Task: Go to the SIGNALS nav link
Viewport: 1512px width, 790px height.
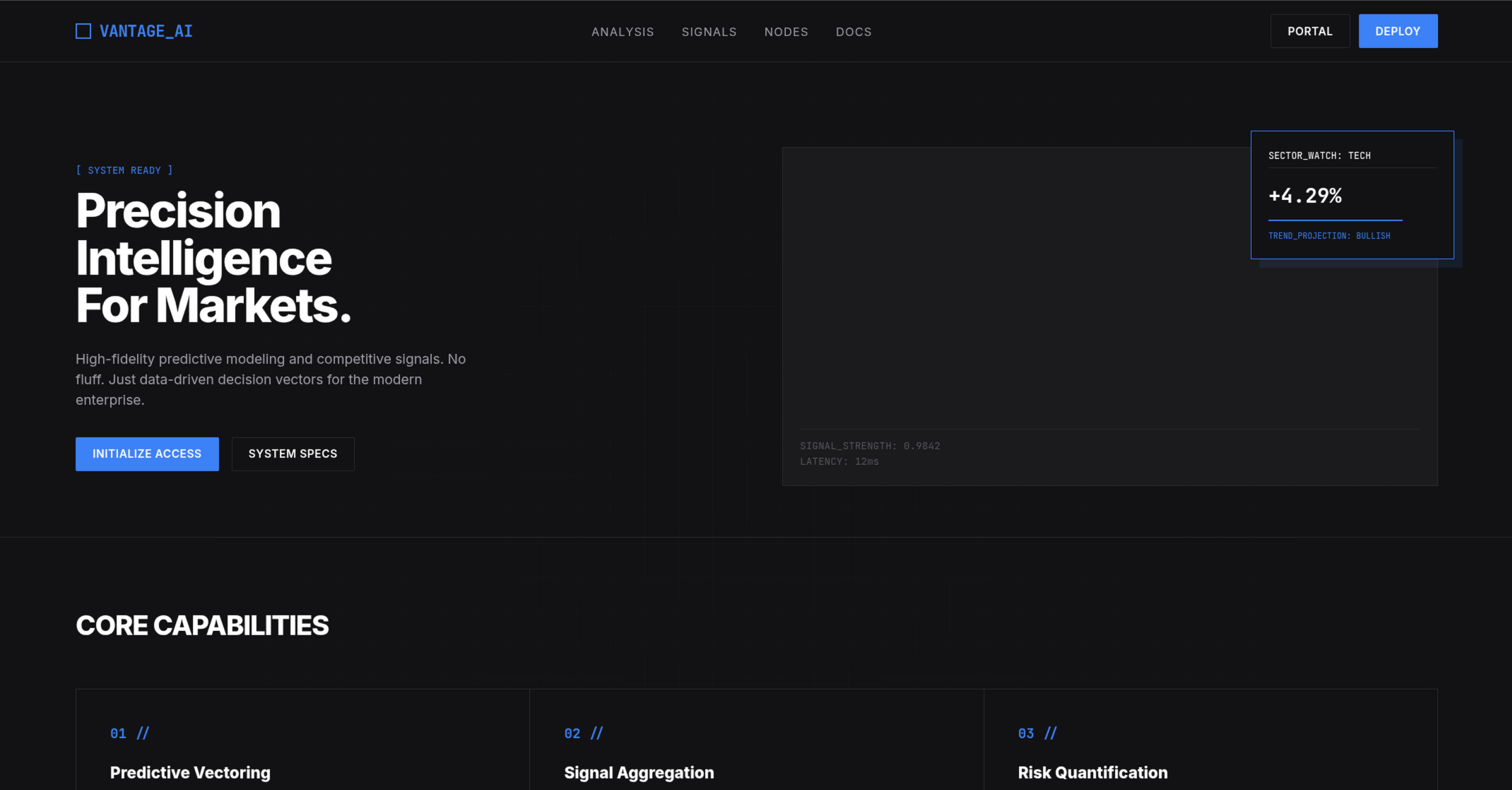Action: [709, 32]
